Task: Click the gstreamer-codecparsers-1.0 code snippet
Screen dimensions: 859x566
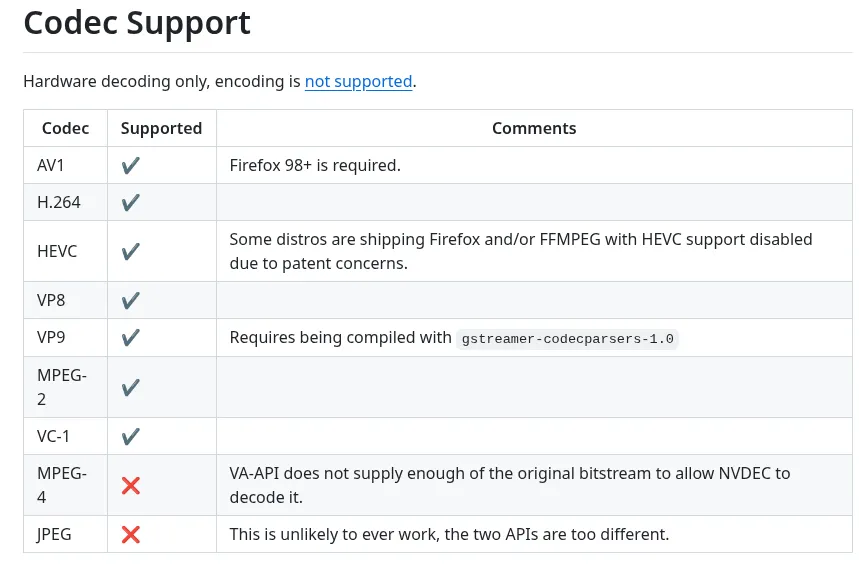Action: coord(568,338)
